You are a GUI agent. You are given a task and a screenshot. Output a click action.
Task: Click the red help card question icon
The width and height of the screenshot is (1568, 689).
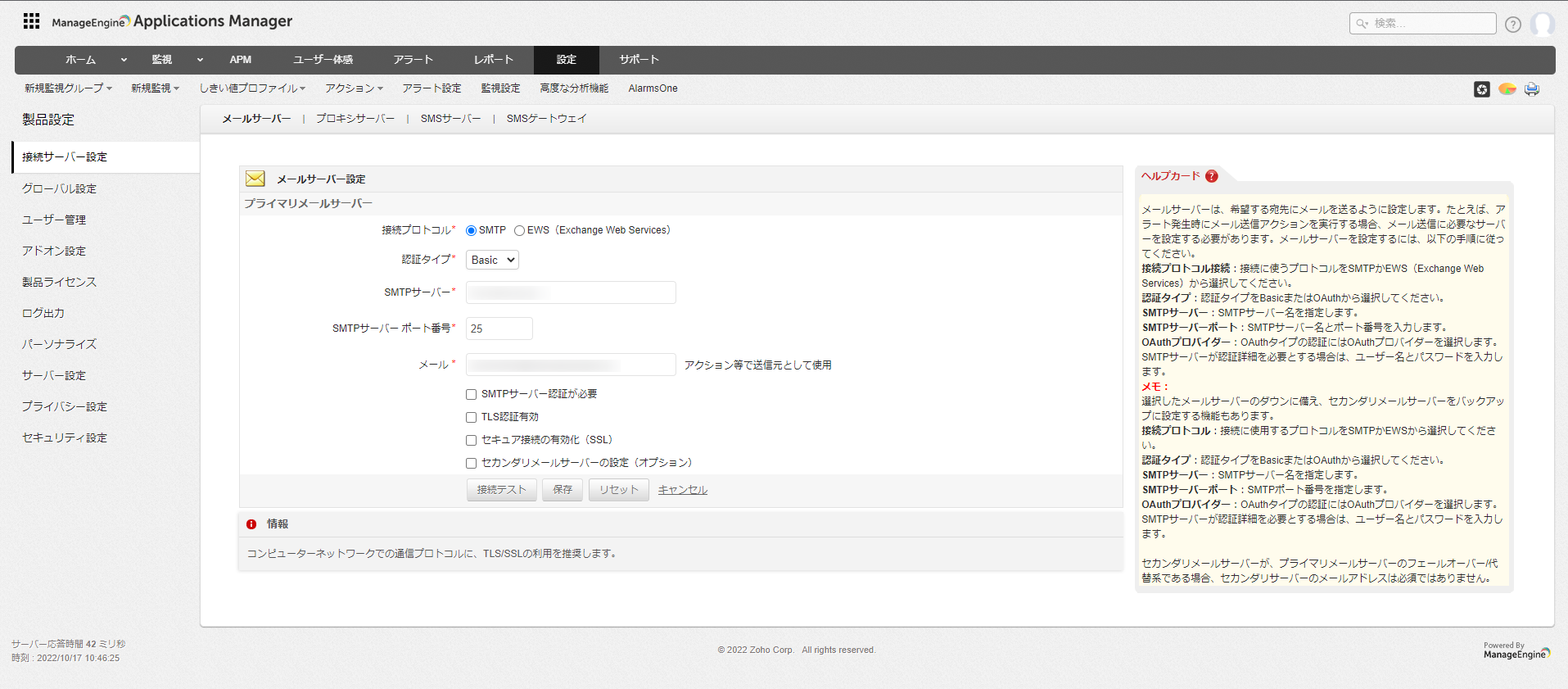pos(1212,176)
